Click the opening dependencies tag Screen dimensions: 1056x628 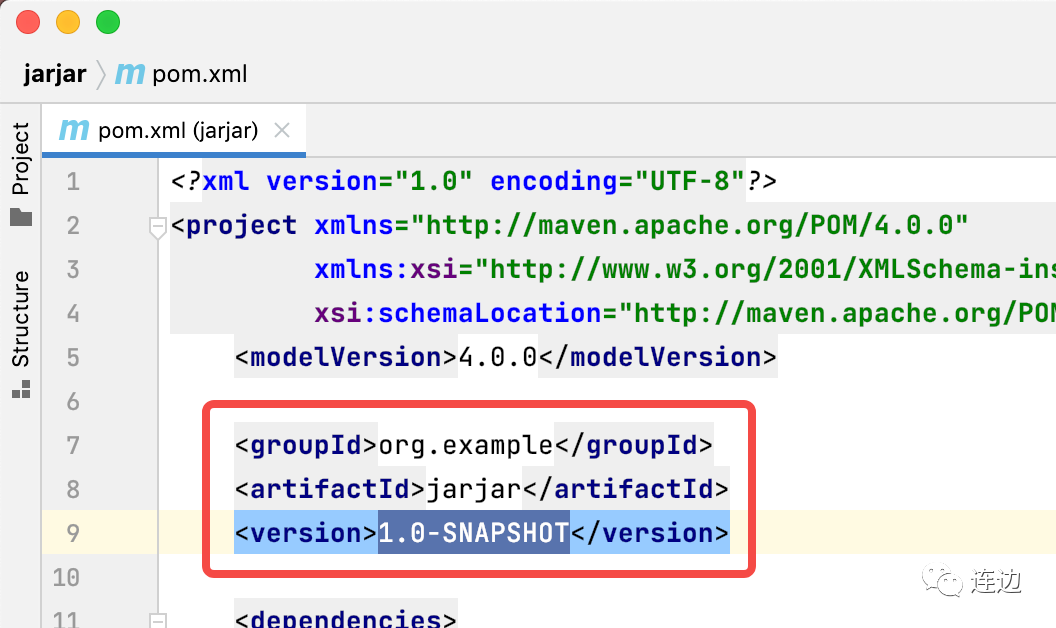pyautogui.click(x=346, y=619)
